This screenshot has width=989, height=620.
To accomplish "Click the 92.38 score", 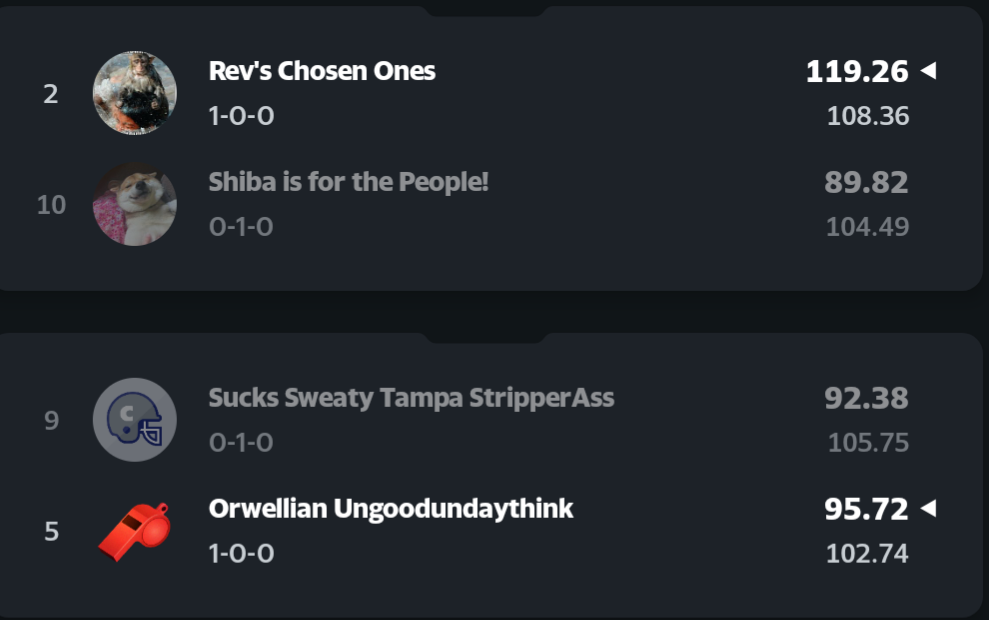I will click(866, 399).
